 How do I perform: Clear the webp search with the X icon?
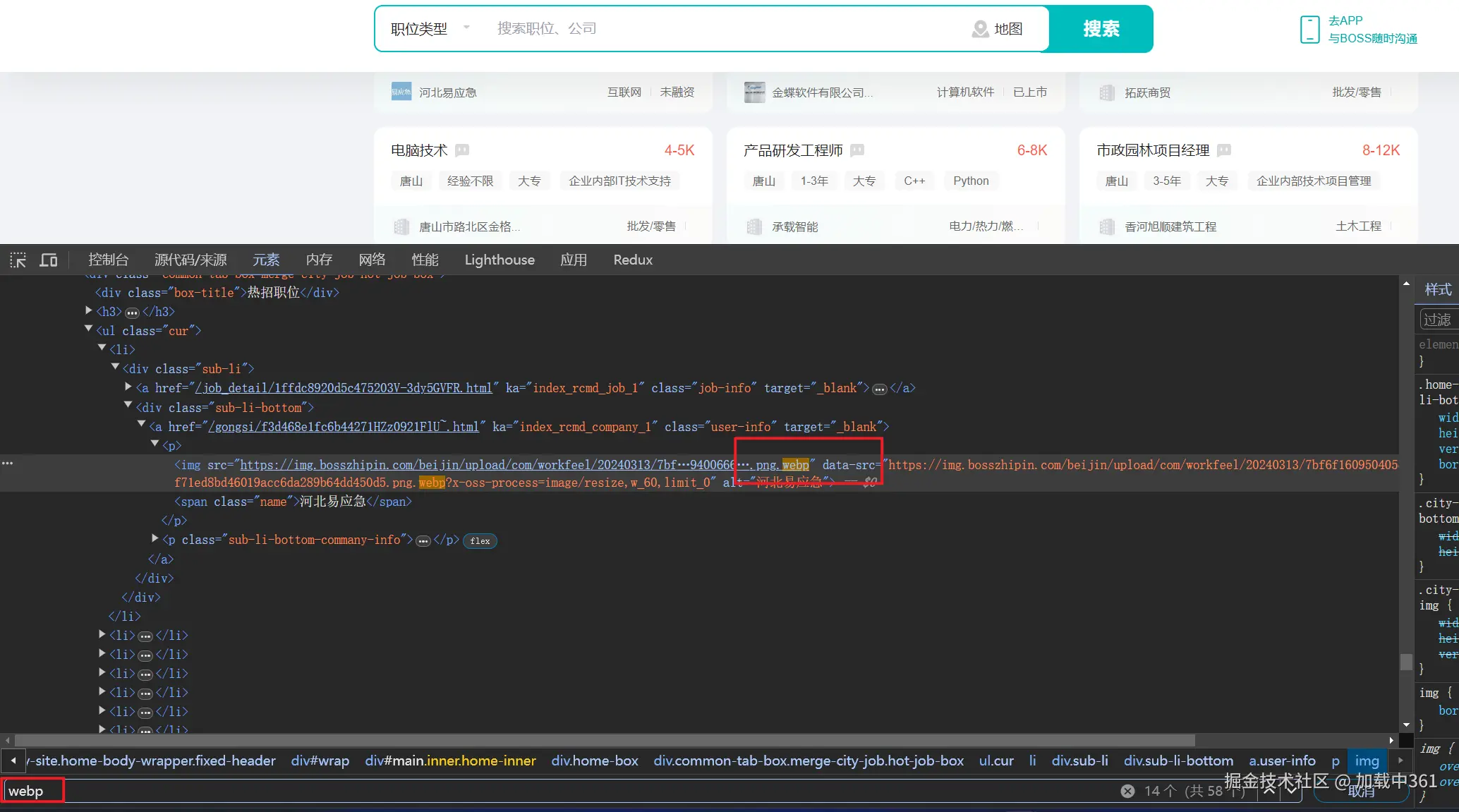click(1127, 791)
